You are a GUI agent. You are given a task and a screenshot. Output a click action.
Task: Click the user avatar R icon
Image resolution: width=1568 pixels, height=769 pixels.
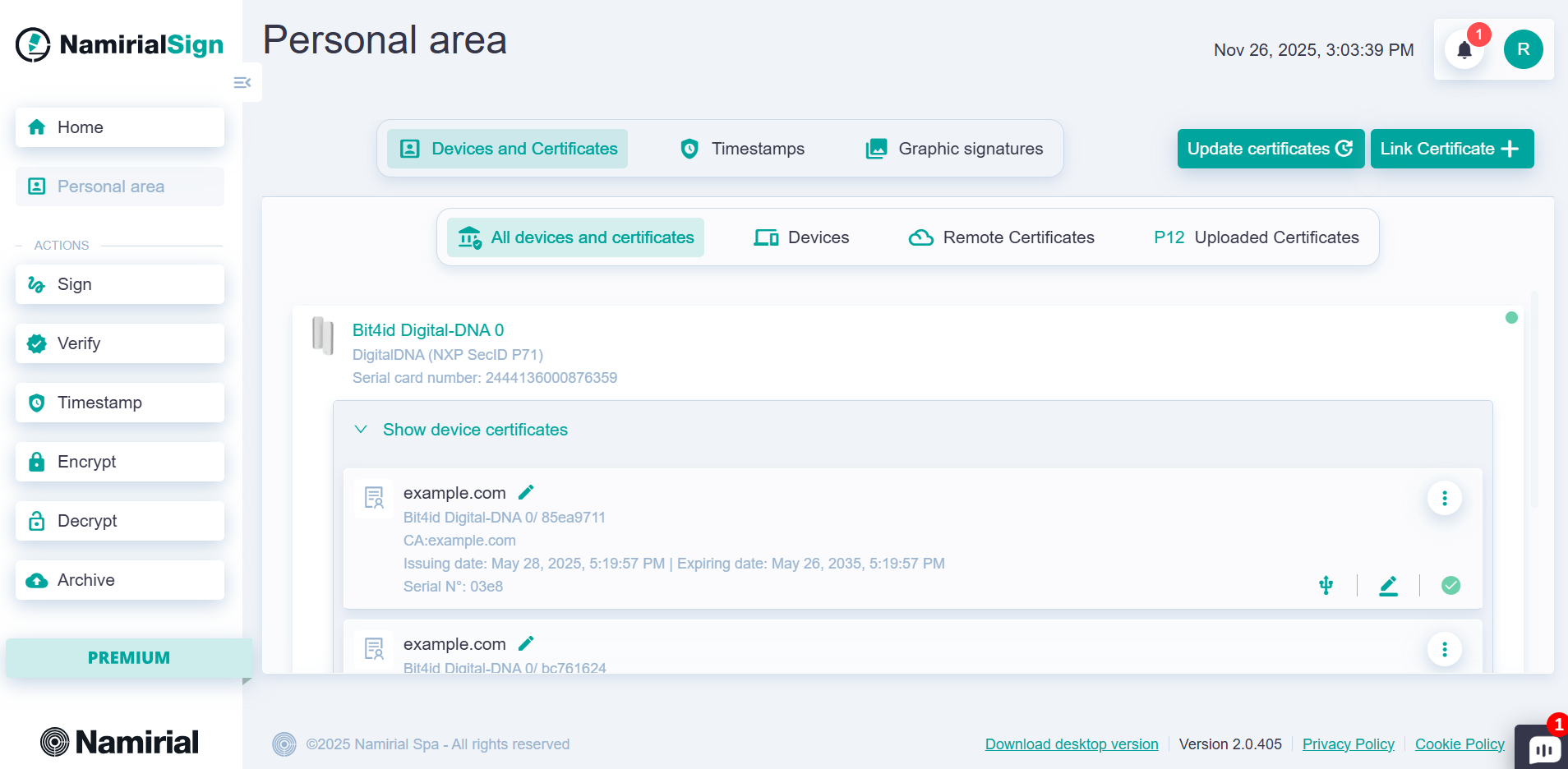tap(1523, 49)
